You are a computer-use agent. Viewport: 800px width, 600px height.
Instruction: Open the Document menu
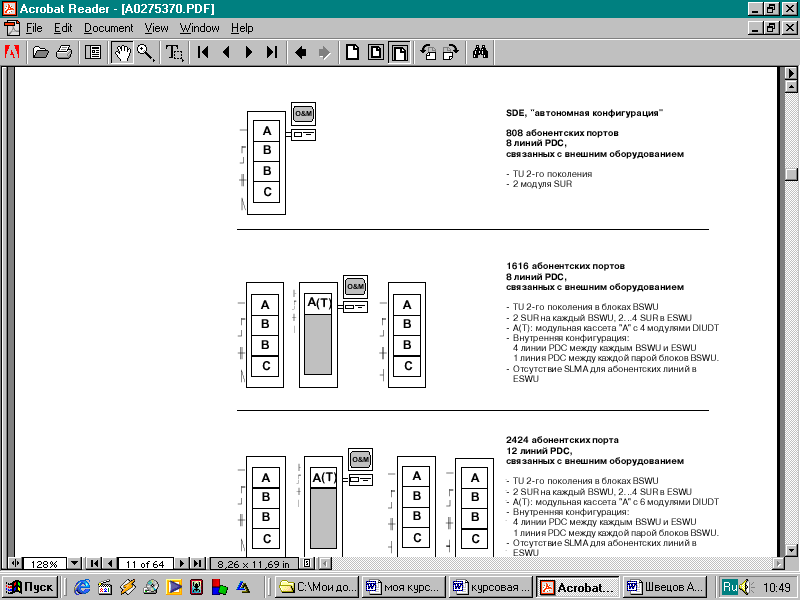tap(109, 28)
